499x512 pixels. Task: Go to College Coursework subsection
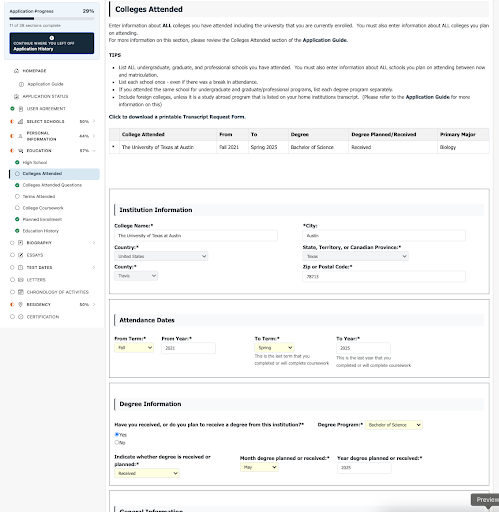tap(43, 208)
